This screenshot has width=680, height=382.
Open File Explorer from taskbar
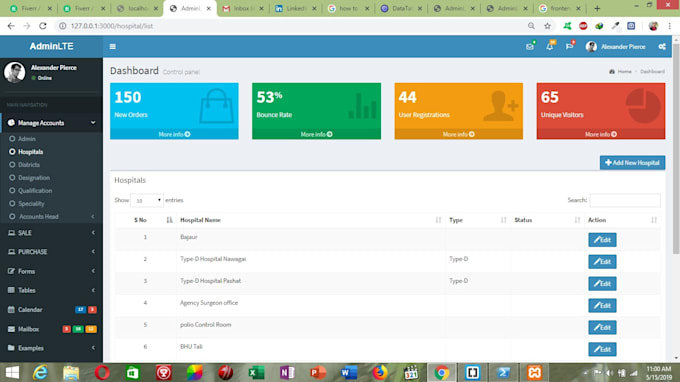71,372
